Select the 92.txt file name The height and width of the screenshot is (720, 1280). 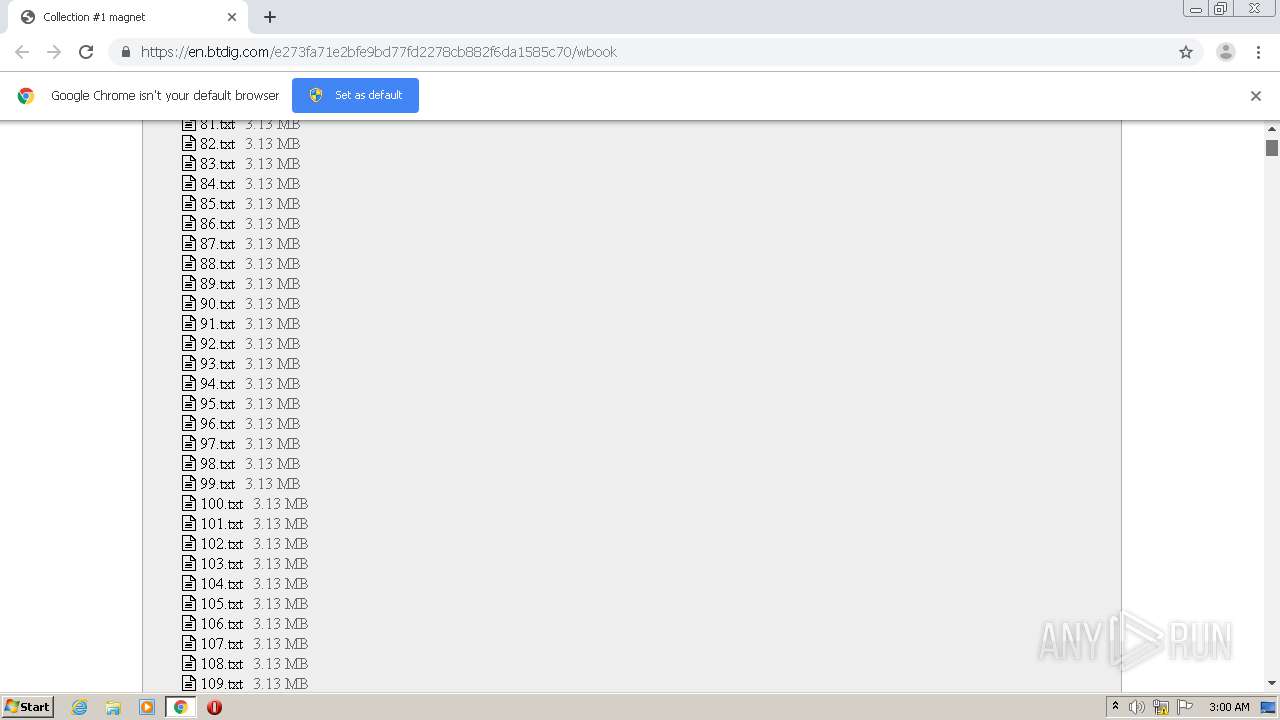click(217, 344)
